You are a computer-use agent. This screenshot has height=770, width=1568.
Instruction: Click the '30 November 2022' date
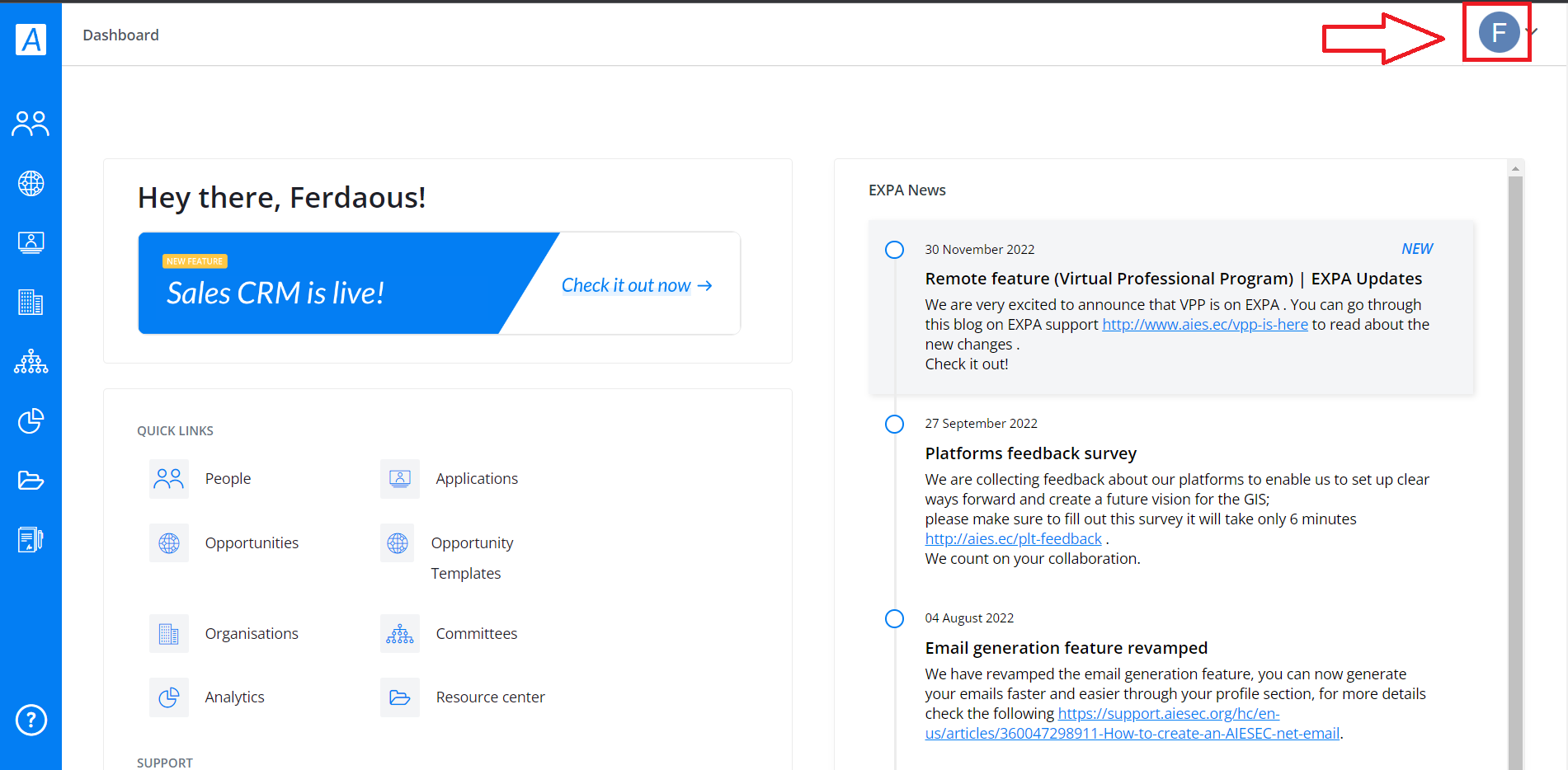pos(979,250)
